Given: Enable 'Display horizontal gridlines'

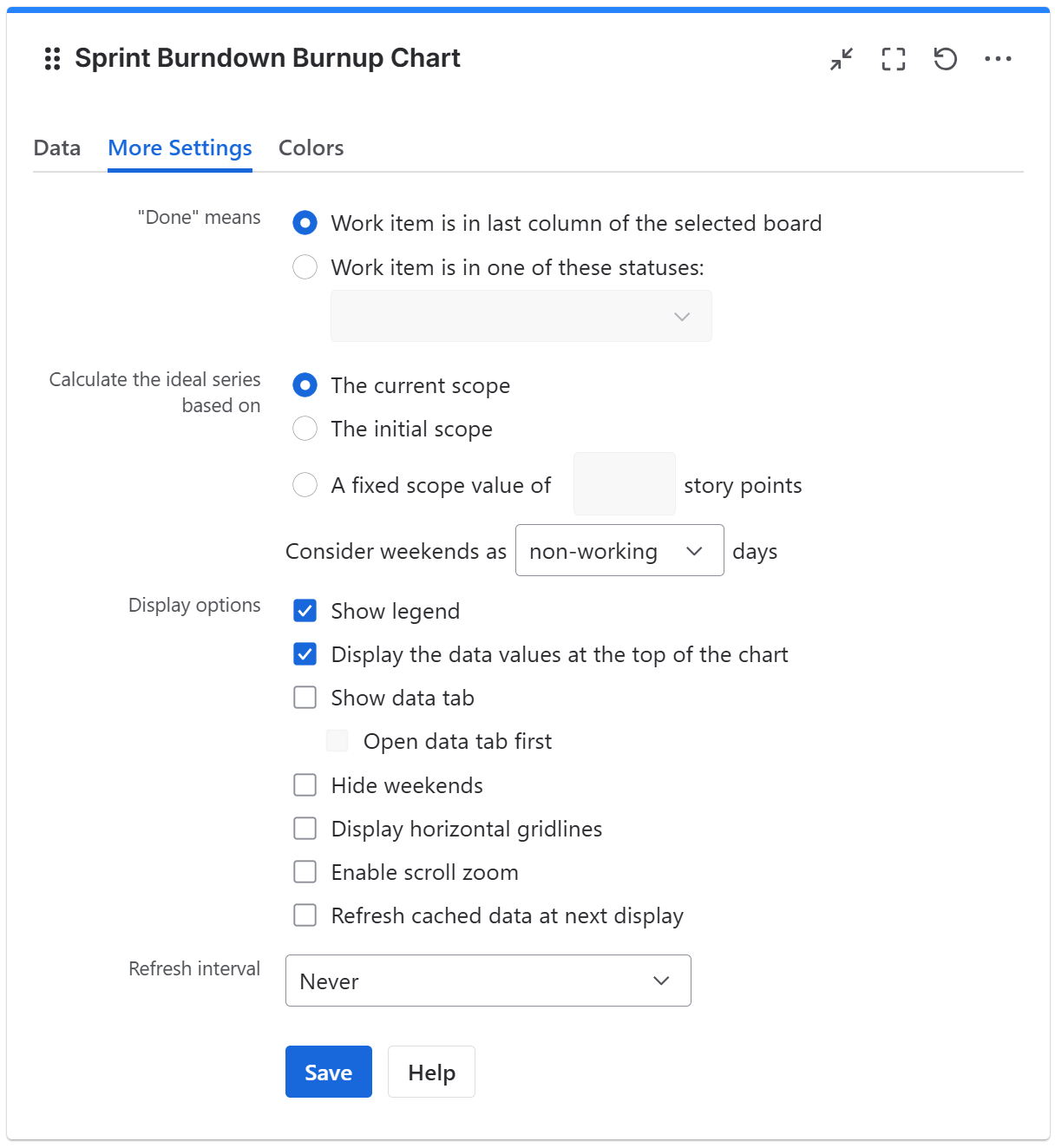Looking at the screenshot, I should (305, 829).
